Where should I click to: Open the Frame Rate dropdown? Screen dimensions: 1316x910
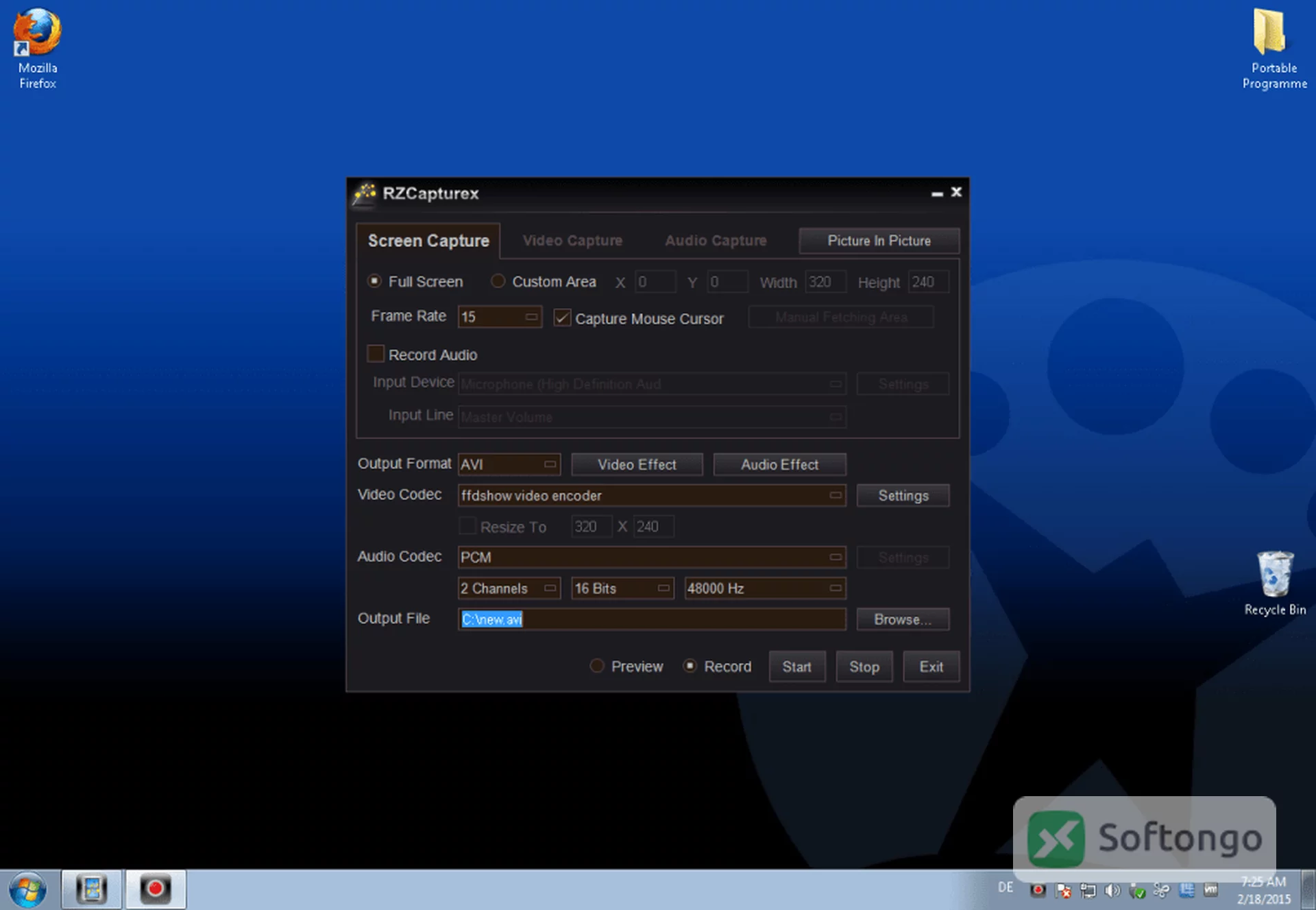[x=500, y=317]
